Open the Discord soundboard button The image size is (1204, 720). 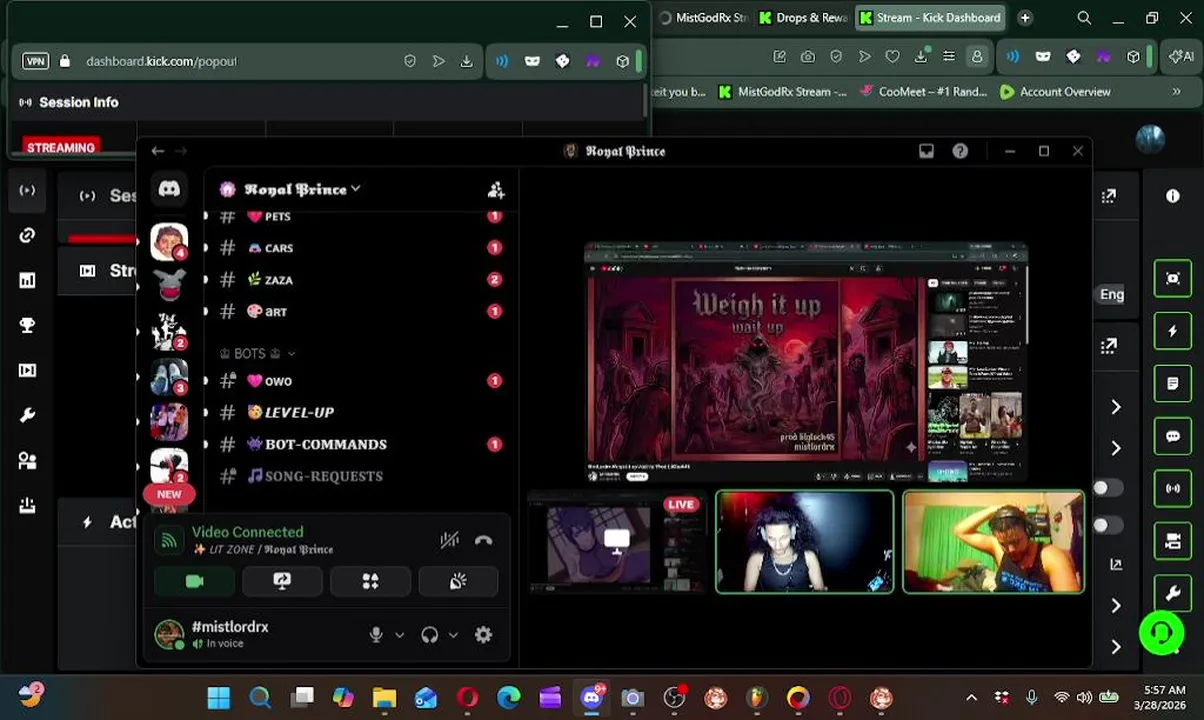pyautogui.click(x=458, y=581)
